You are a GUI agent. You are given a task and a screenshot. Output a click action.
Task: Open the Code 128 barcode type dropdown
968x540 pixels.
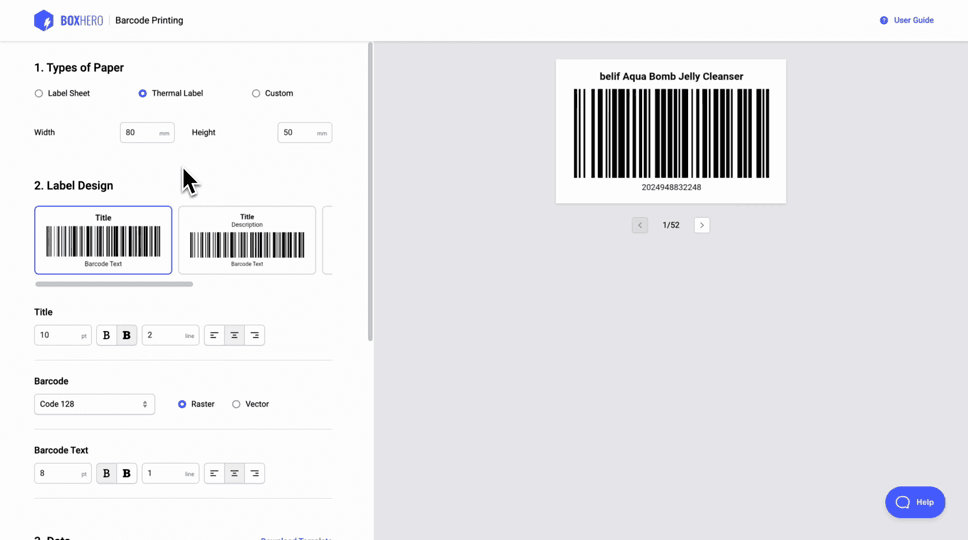click(94, 404)
